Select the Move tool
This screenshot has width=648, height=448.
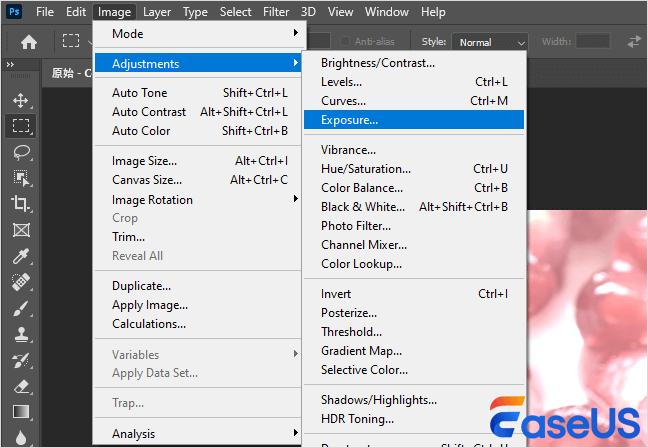point(20,100)
